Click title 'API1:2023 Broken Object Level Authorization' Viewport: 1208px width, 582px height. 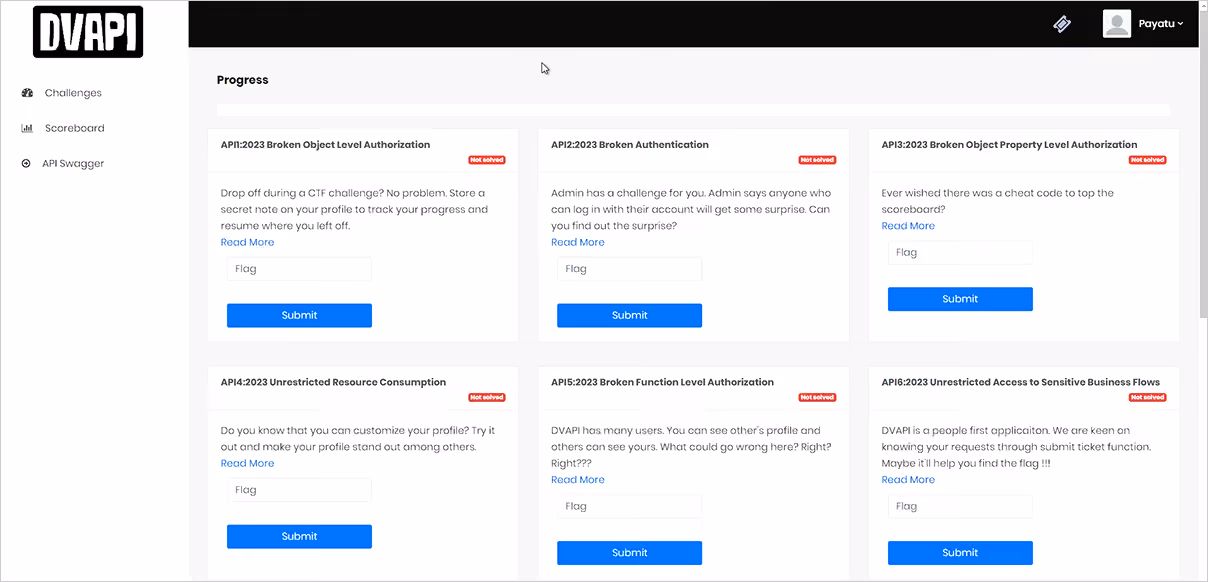coord(325,145)
